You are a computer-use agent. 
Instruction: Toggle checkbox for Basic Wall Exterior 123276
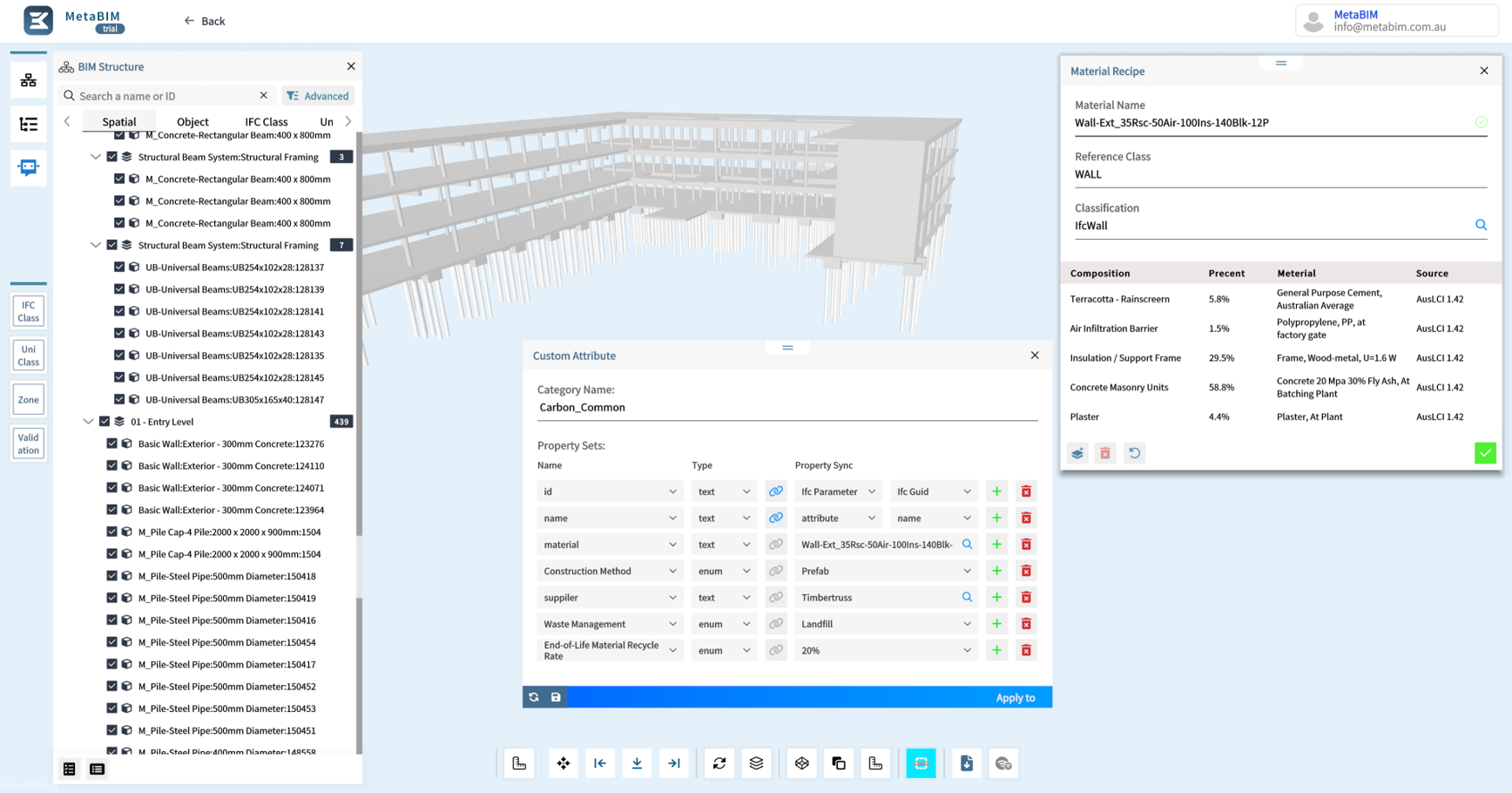click(111, 444)
